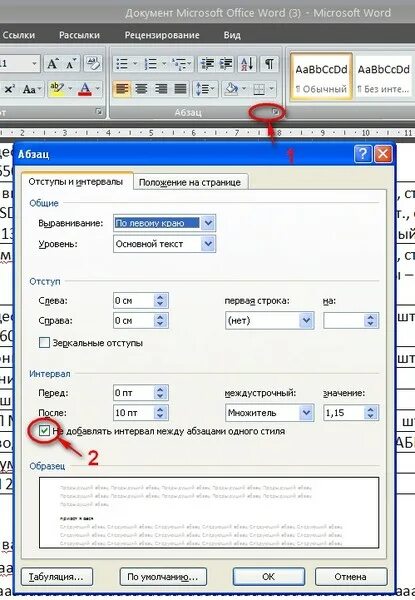Click the shading paint bucket icon

coord(231,89)
